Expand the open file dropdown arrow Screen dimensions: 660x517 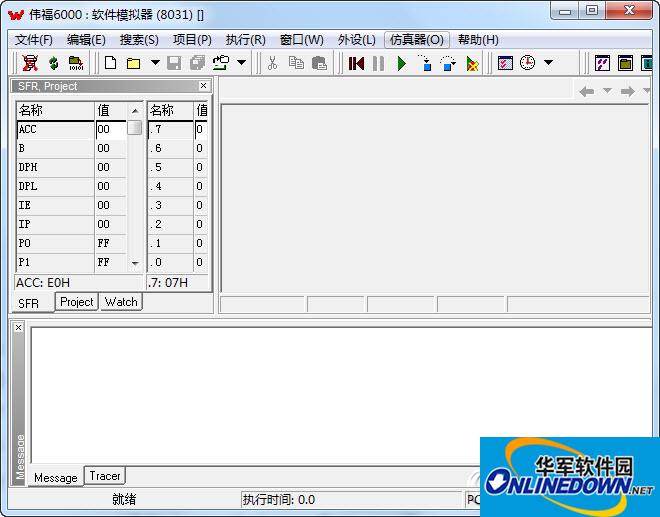coord(155,63)
